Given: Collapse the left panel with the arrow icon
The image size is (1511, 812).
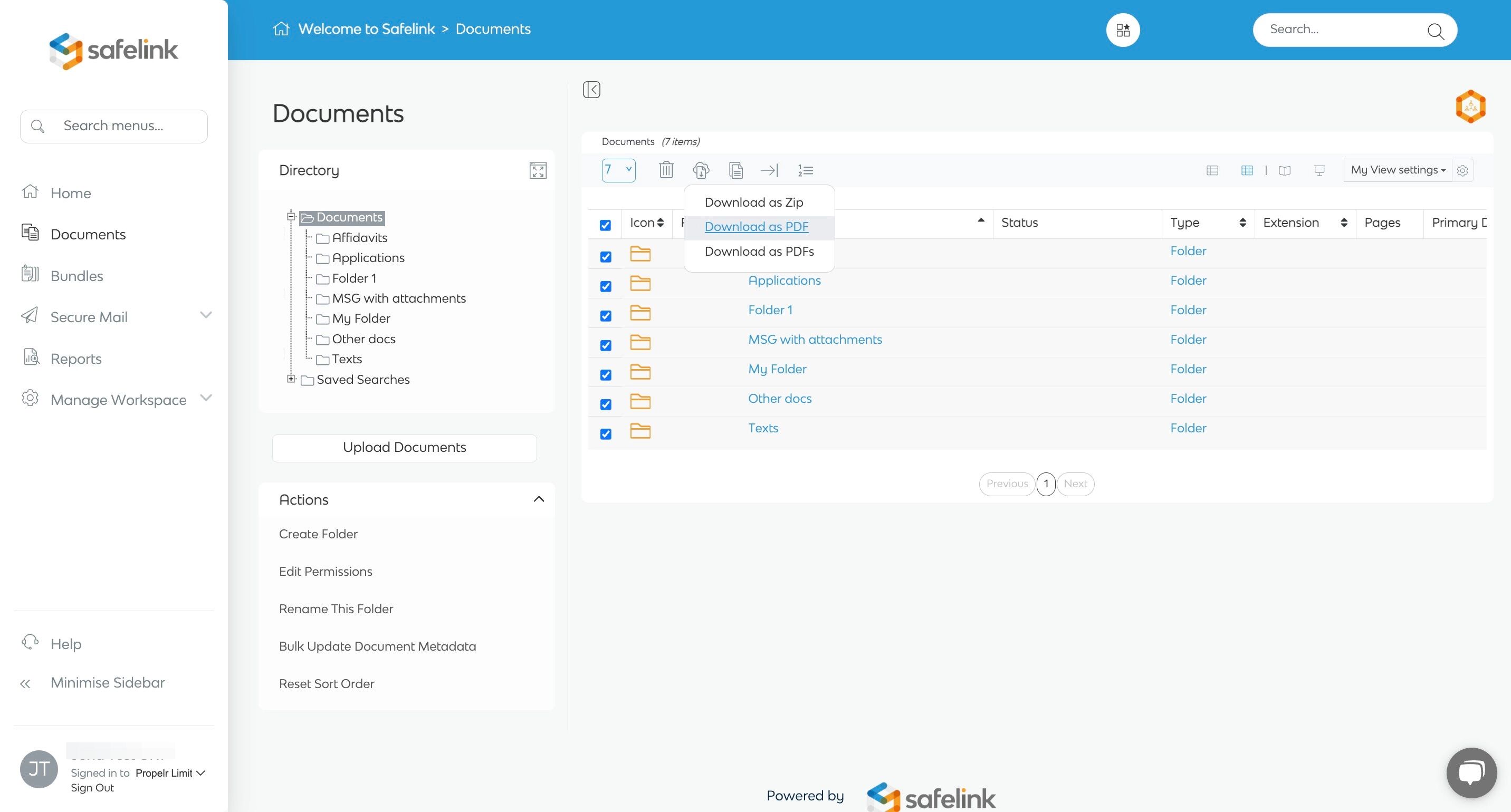Looking at the screenshot, I should [591, 90].
